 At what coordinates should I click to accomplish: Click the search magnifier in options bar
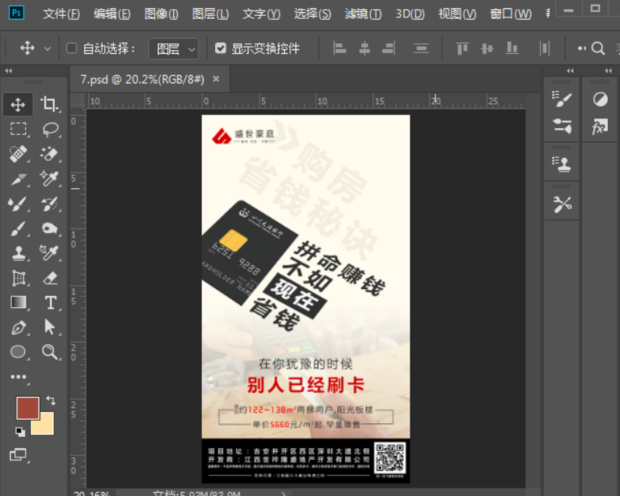598,49
